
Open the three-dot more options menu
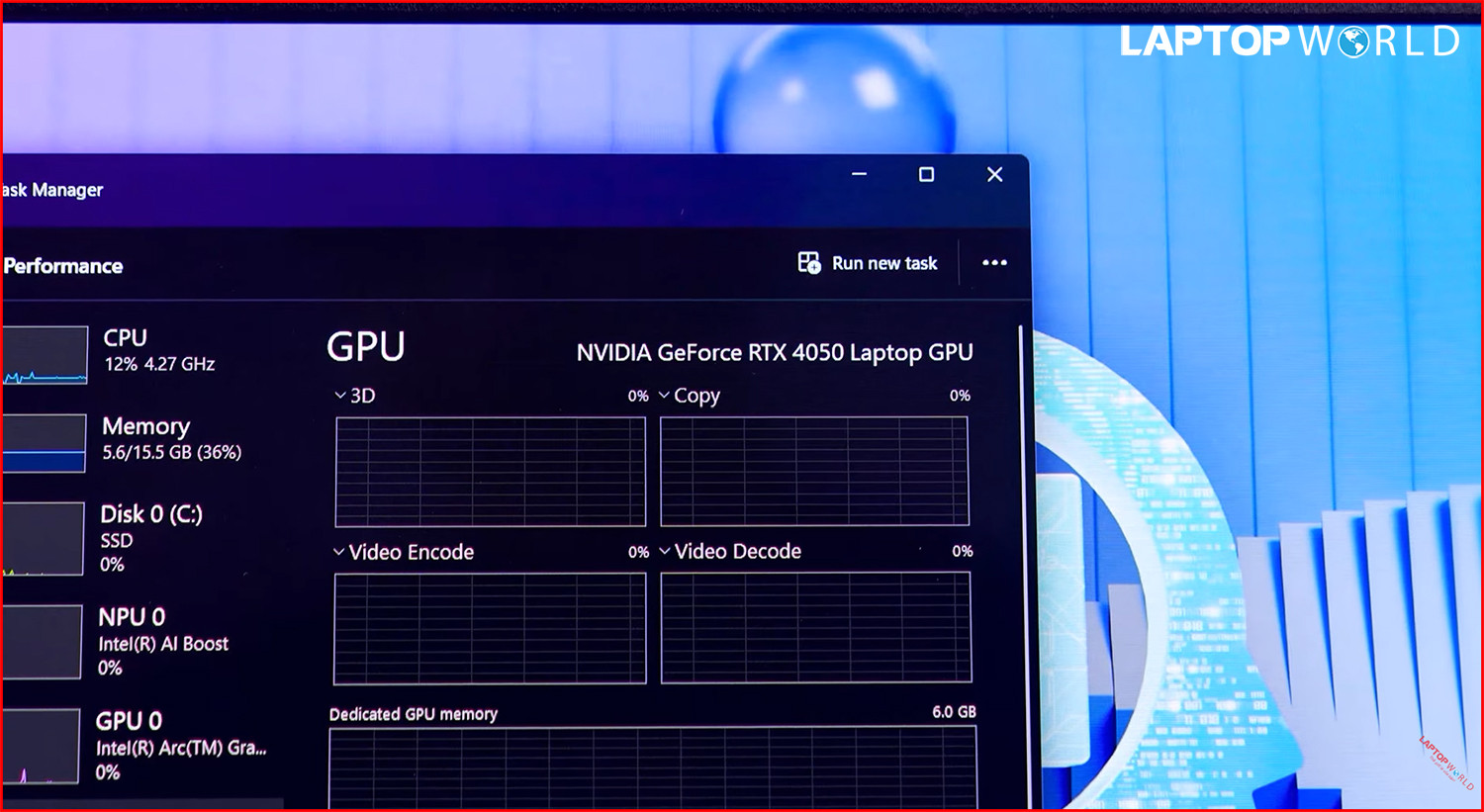(x=994, y=263)
